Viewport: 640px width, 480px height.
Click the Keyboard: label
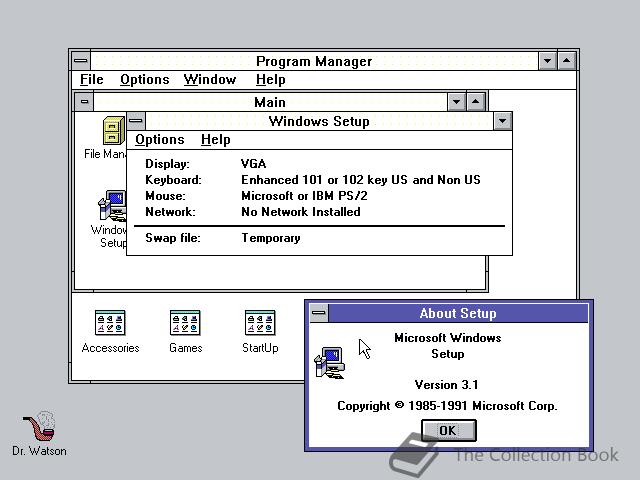point(173,180)
